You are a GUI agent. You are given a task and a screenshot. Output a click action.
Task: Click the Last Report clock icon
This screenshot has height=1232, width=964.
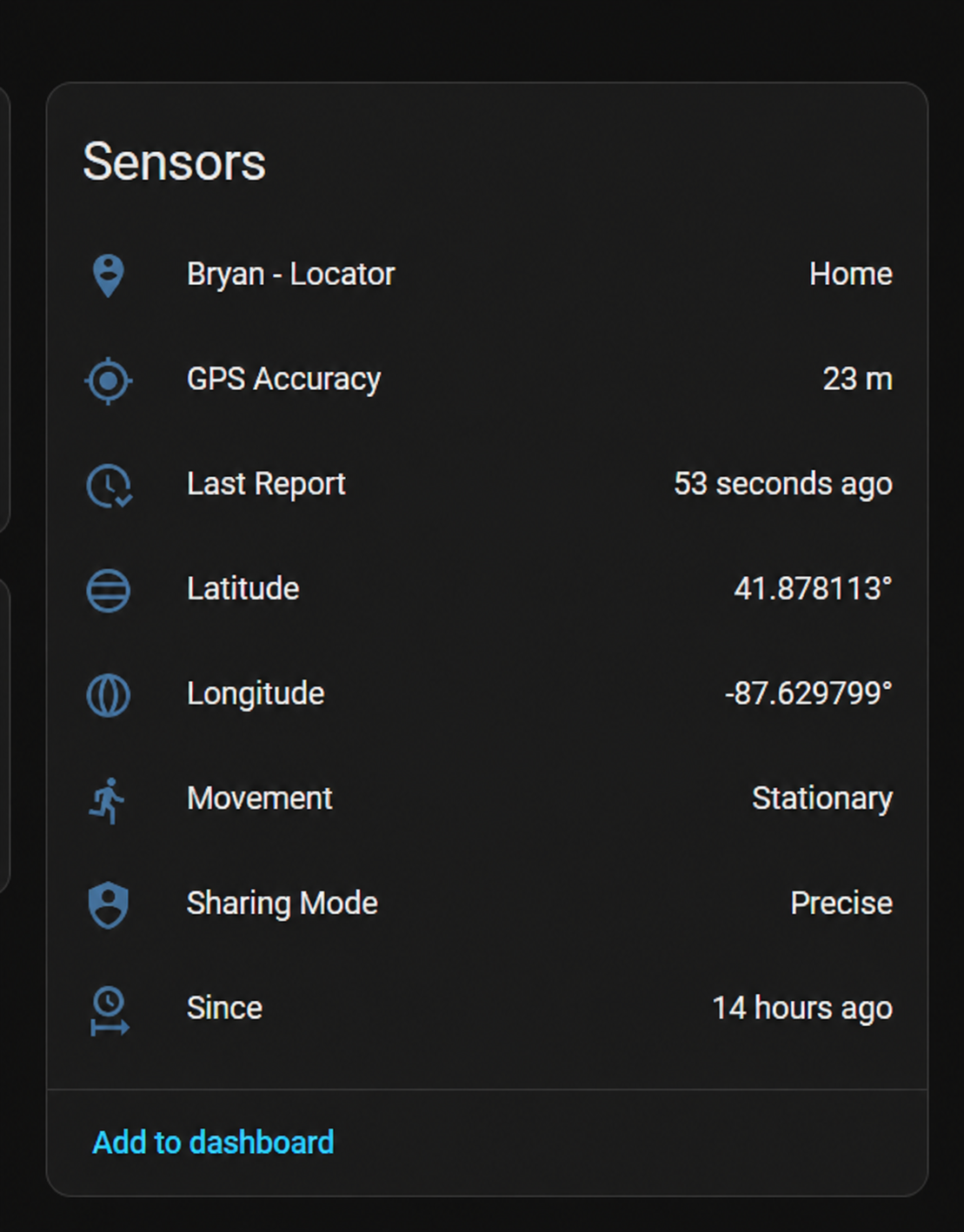click(109, 486)
